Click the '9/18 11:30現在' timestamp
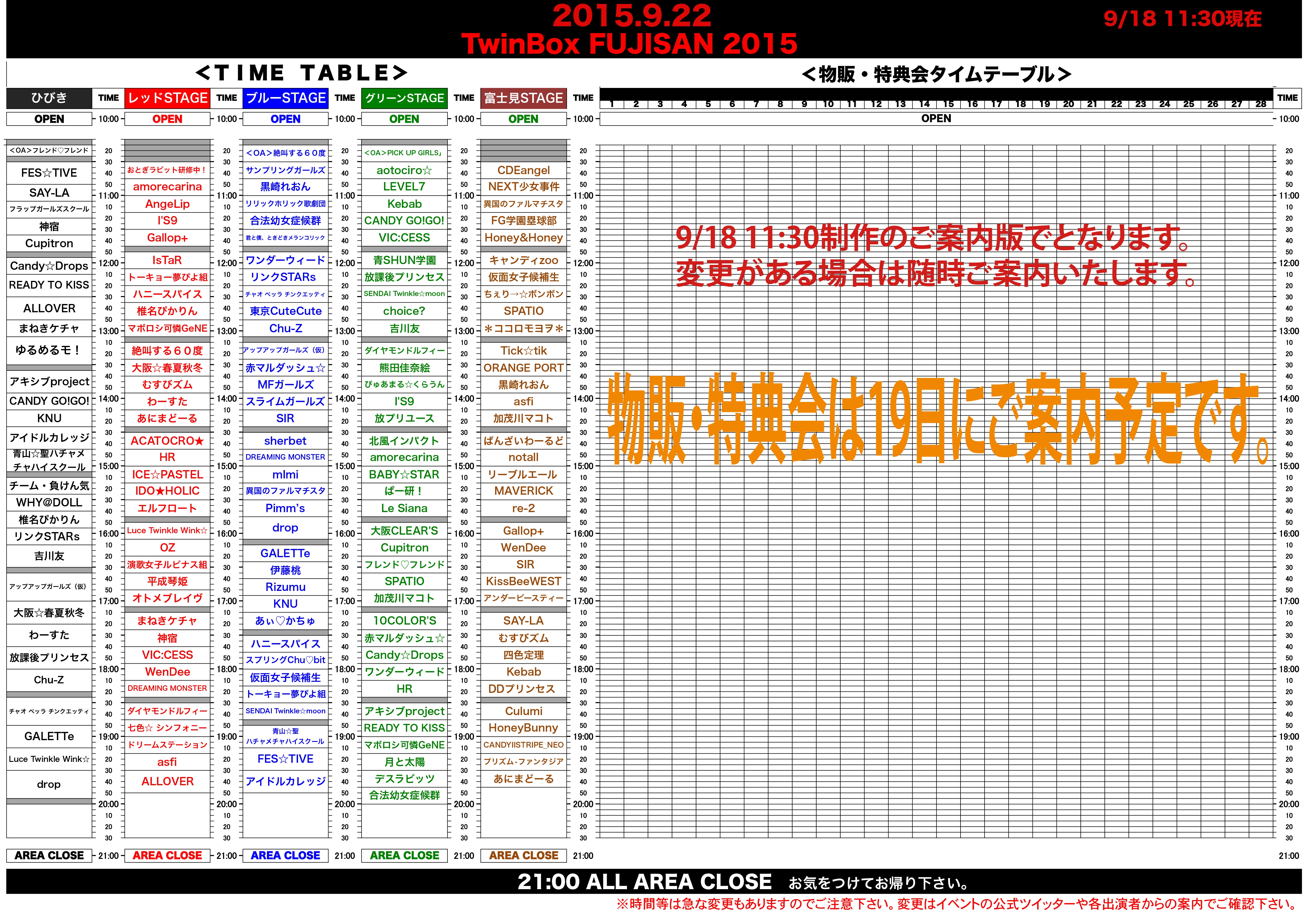Image resolution: width=1316 pixels, height=910 pixels. coord(1183,19)
